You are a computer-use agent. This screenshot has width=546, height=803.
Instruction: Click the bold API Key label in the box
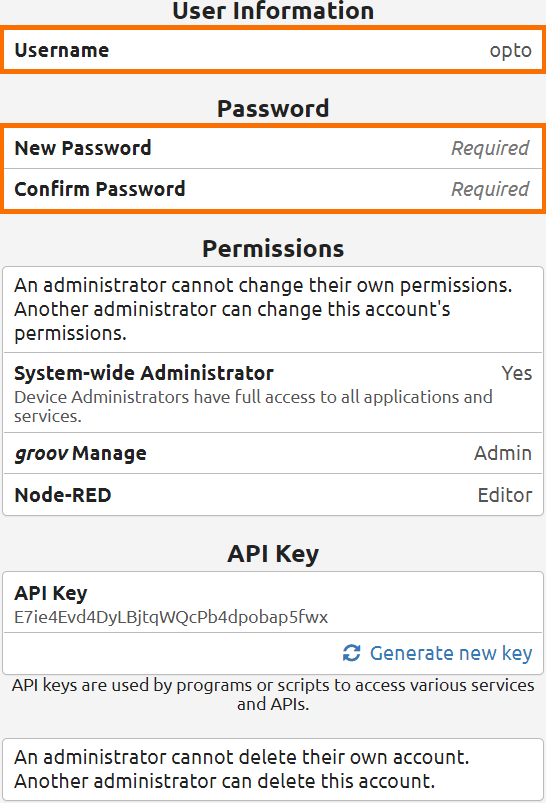tap(51, 593)
